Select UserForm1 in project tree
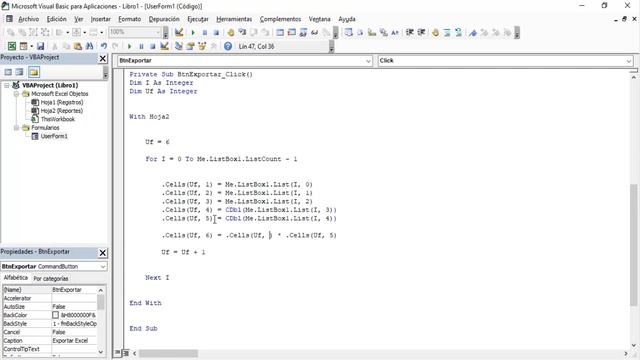The height and width of the screenshot is (360, 640). [54, 136]
